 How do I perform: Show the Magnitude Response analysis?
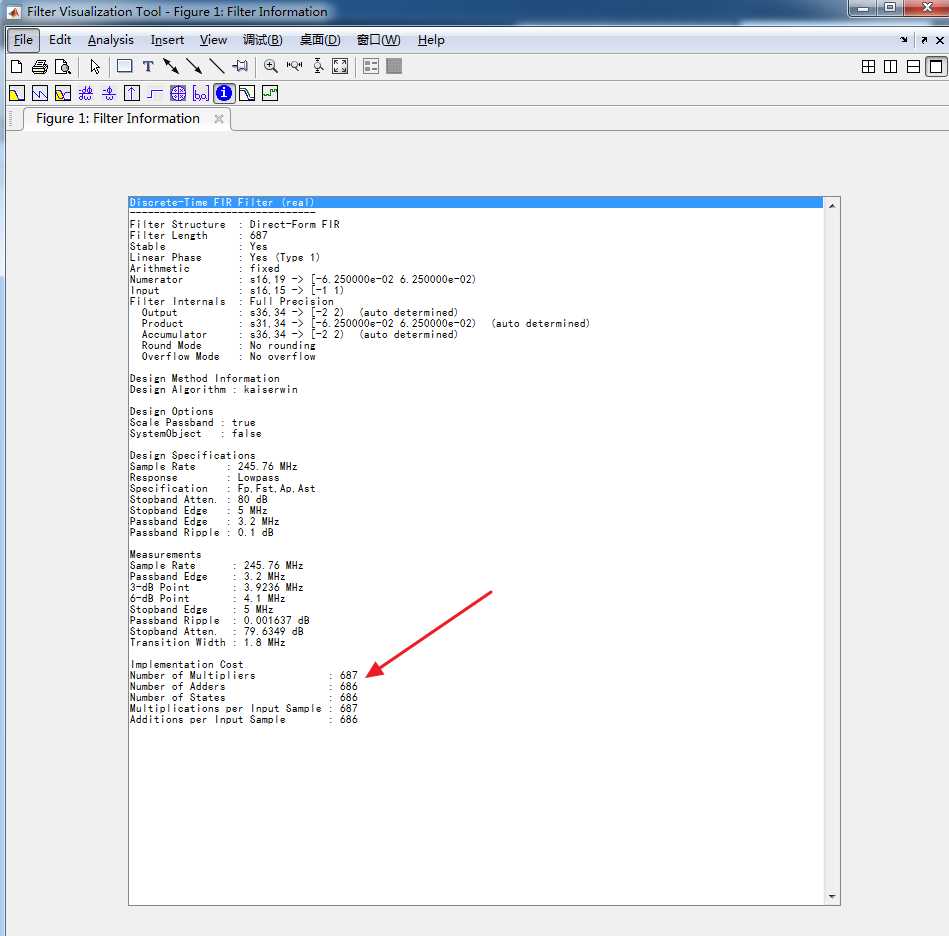pos(17,93)
